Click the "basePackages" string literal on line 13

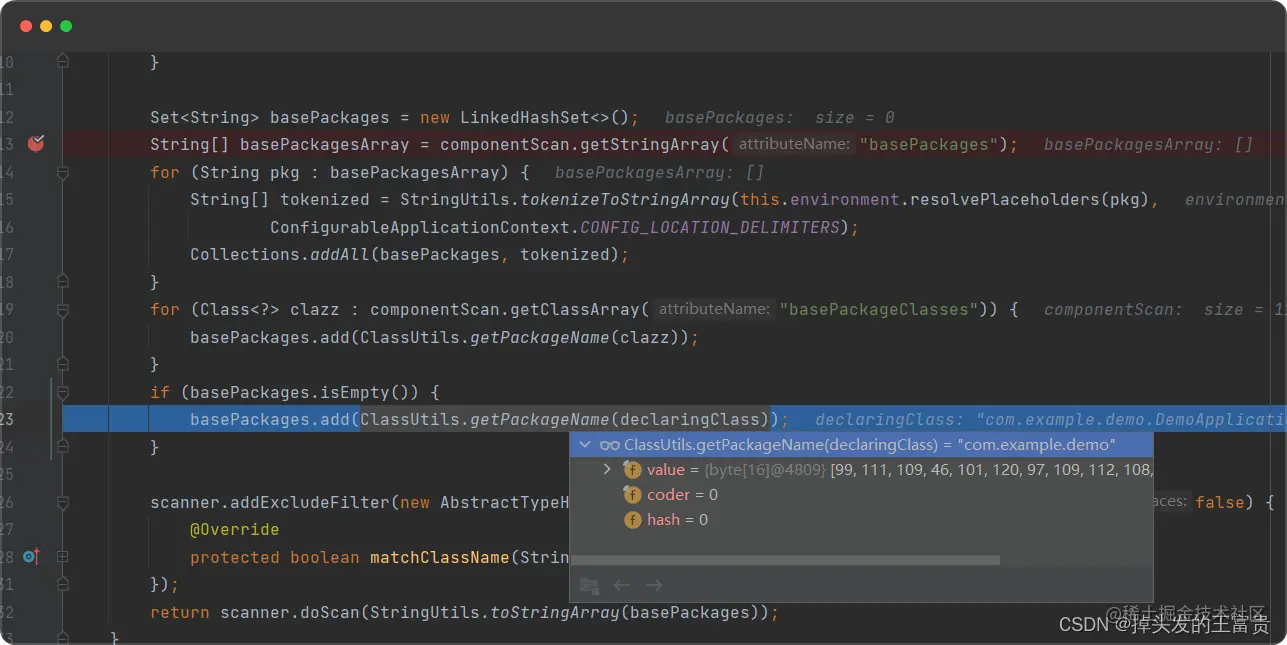[929, 144]
